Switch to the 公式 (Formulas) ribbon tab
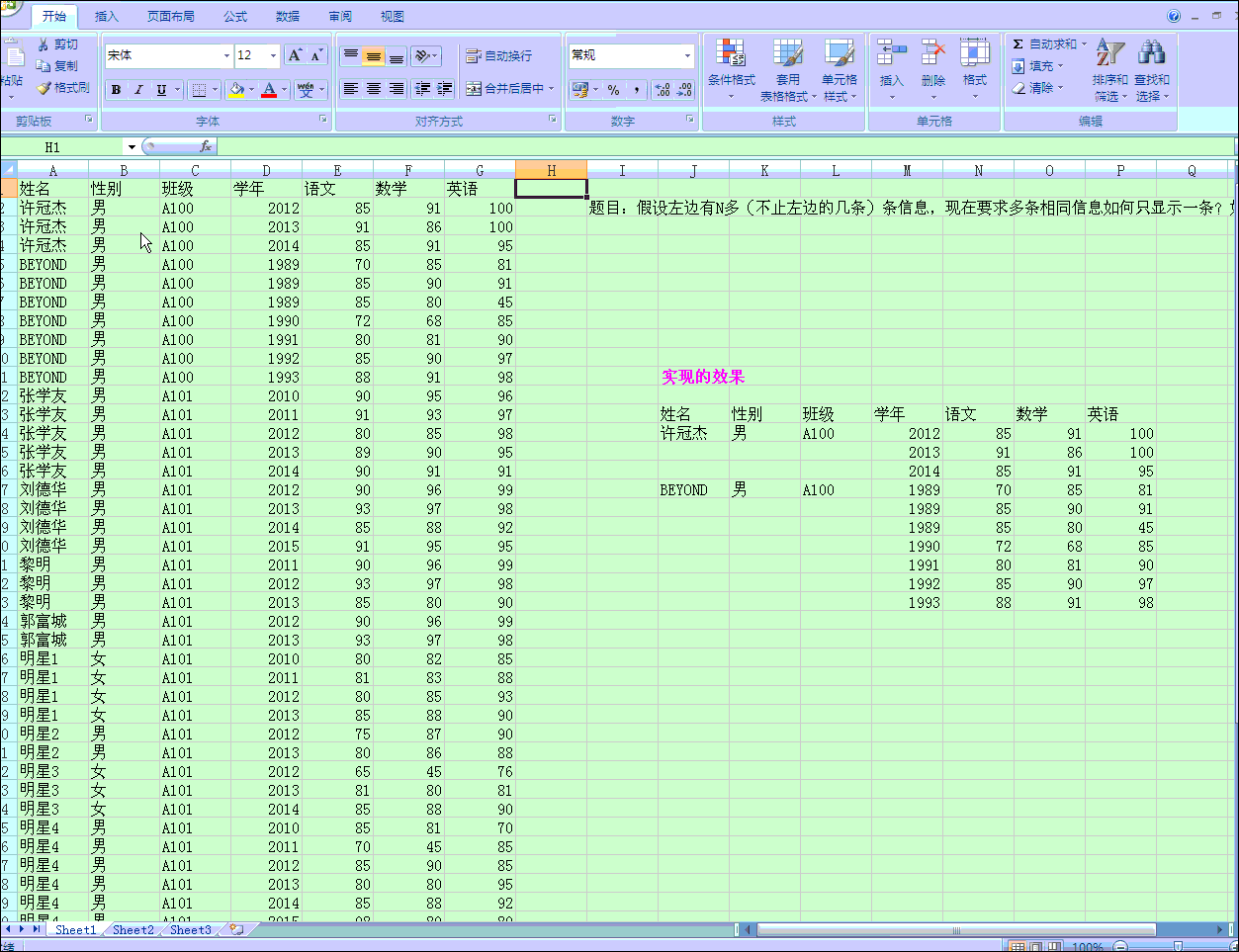1239x952 pixels. (x=235, y=17)
